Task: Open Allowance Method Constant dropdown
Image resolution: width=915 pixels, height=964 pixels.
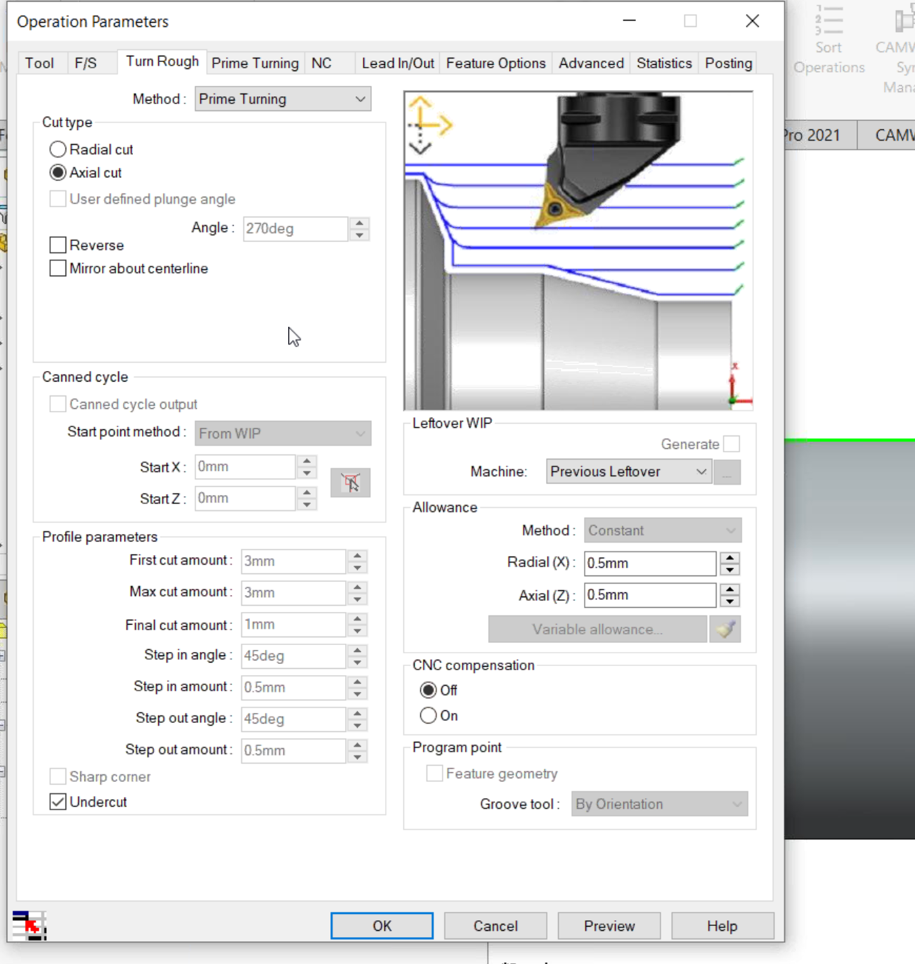Action: [663, 531]
